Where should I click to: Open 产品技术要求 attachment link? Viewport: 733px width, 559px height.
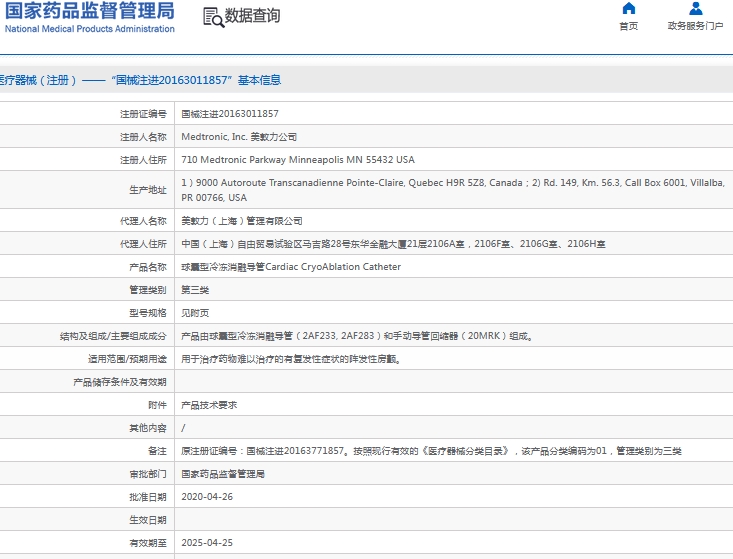coord(209,405)
